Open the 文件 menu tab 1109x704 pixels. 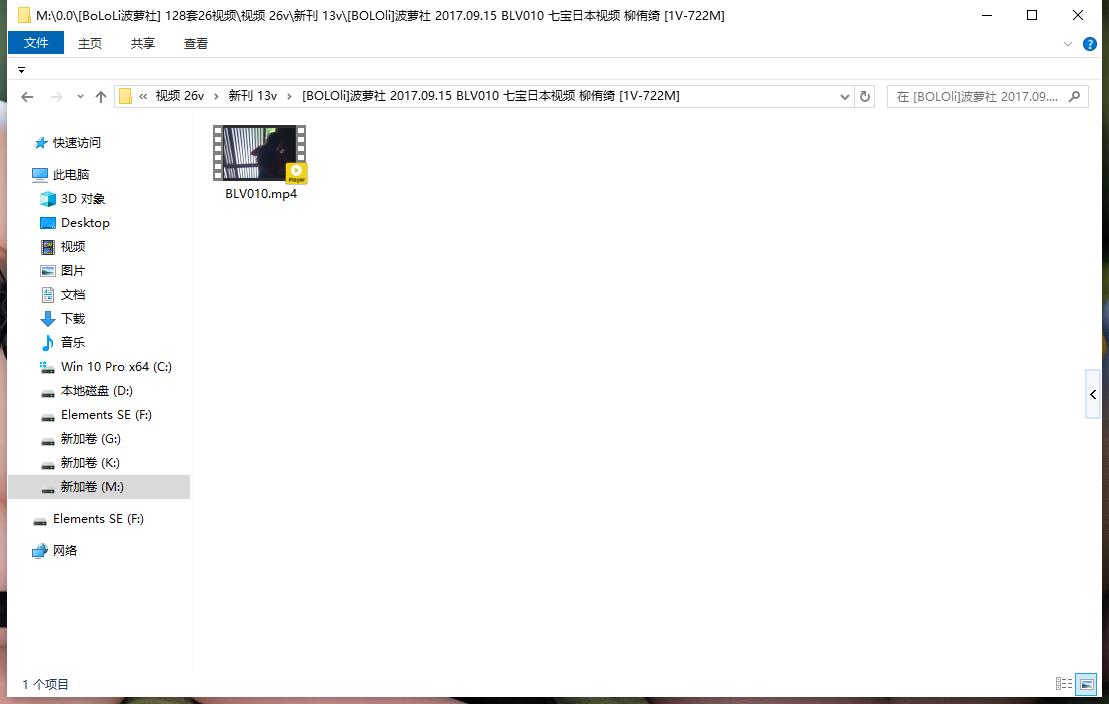pyautogui.click(x=36, y=43)
